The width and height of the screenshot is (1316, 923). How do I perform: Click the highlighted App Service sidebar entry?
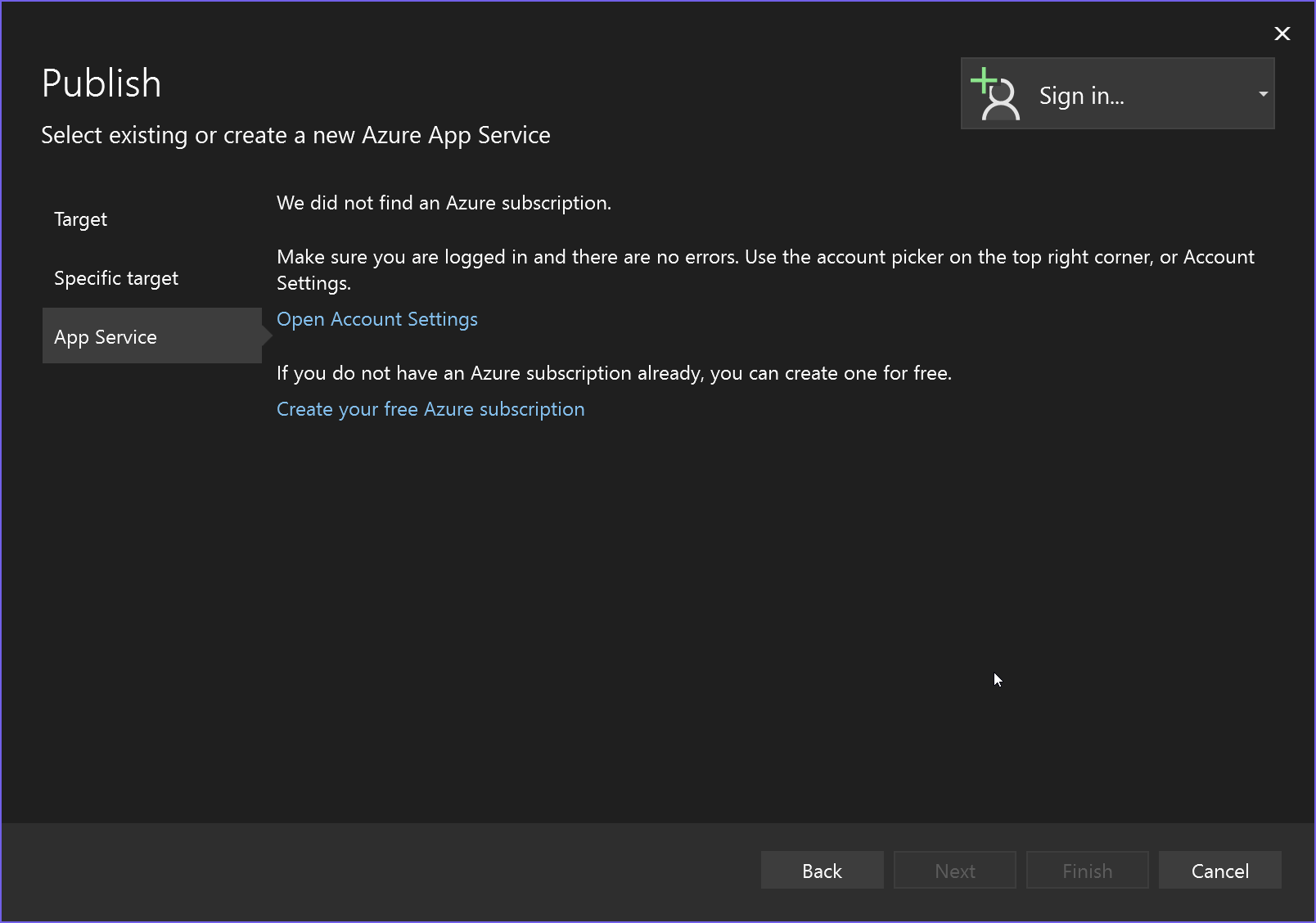(105, 335)
